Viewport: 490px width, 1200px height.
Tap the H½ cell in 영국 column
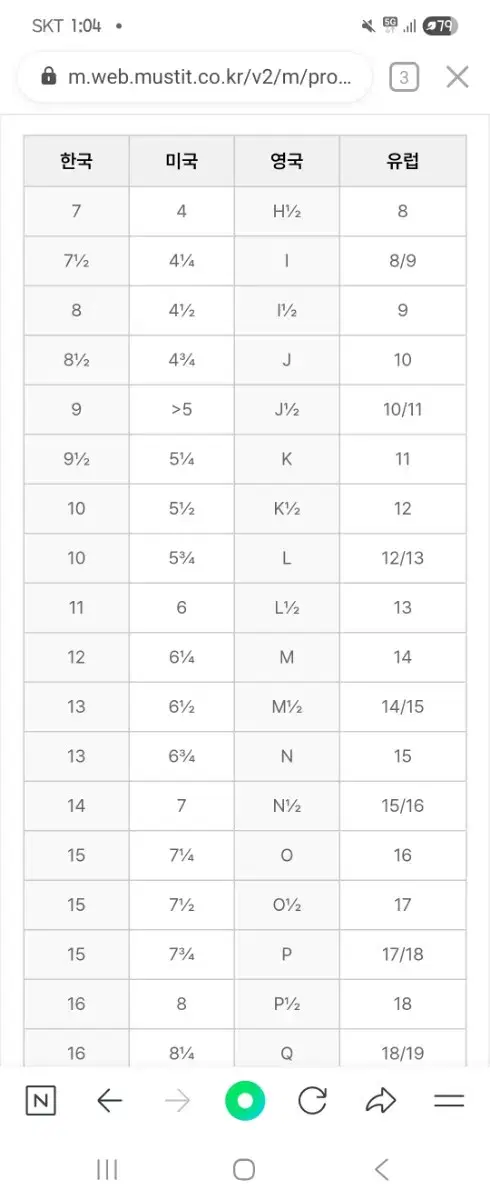[287, 211]
